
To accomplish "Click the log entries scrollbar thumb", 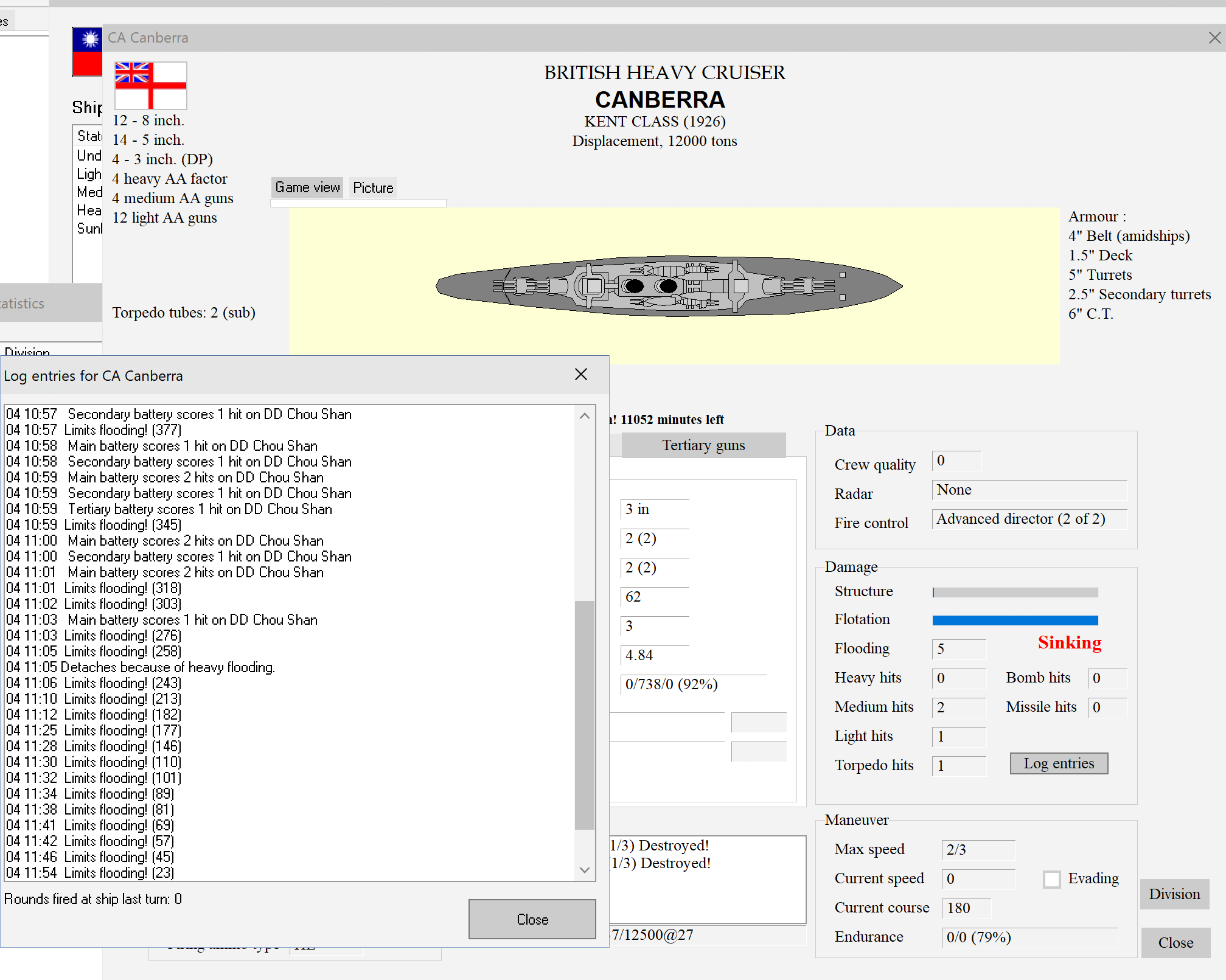I will point(584,715).
